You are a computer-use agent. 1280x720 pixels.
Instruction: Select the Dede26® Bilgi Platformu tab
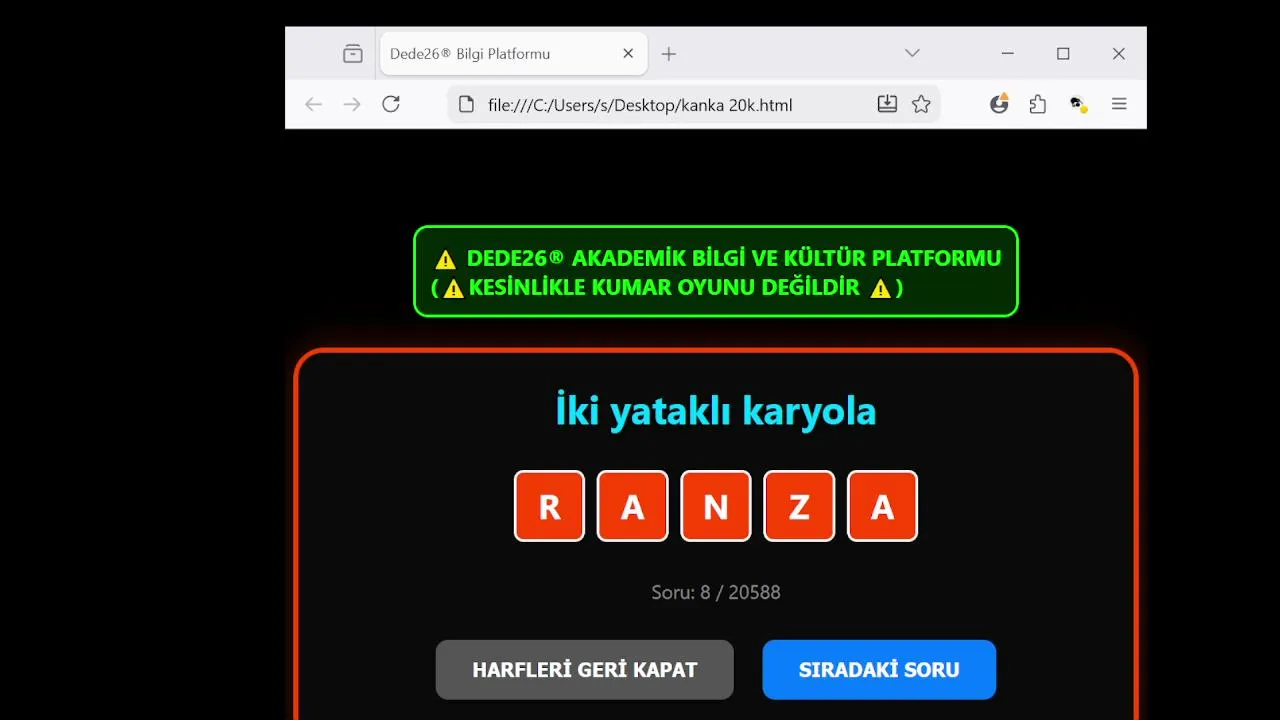click(x=514, y=54)
